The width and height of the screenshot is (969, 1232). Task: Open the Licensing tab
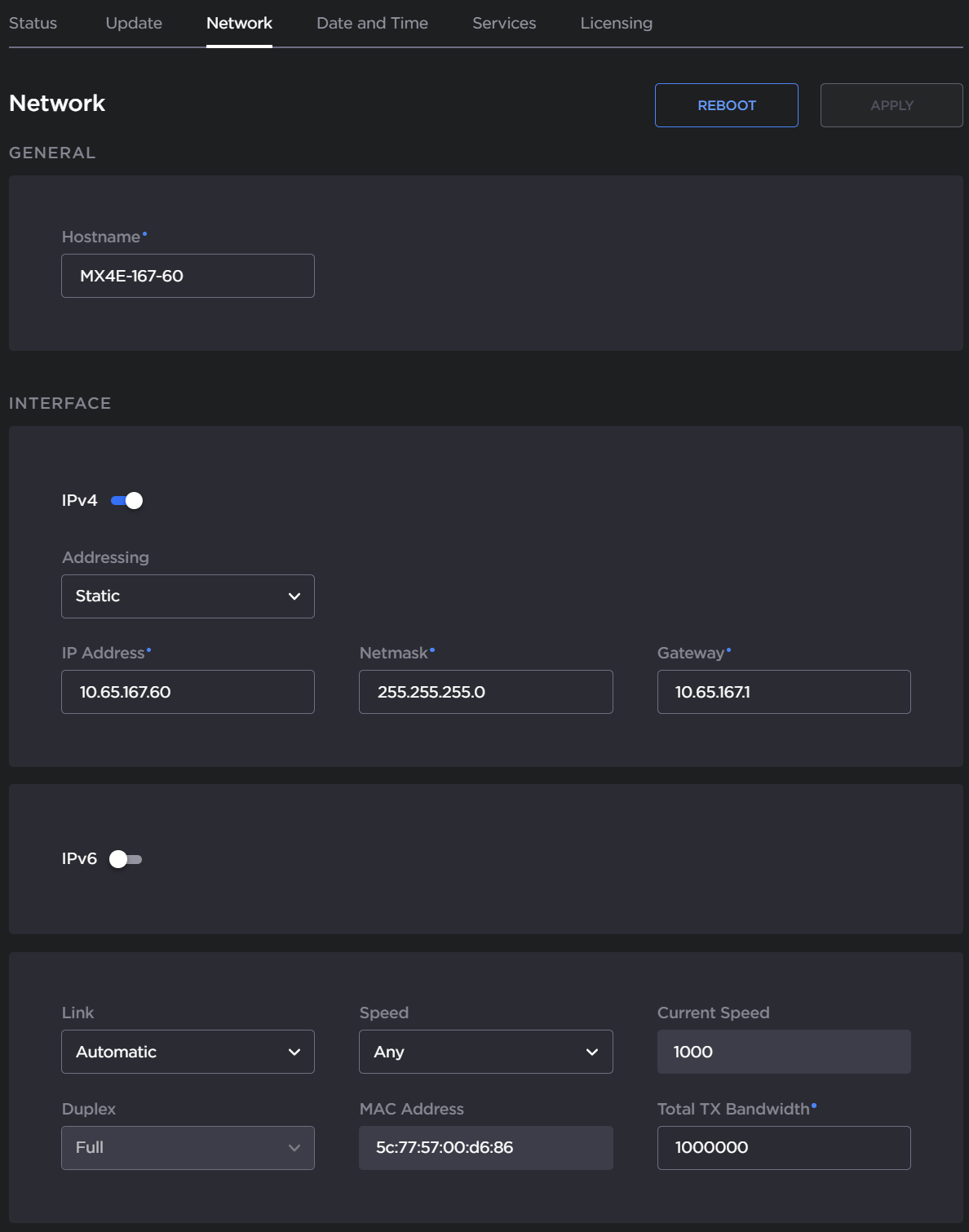point(615,23)
